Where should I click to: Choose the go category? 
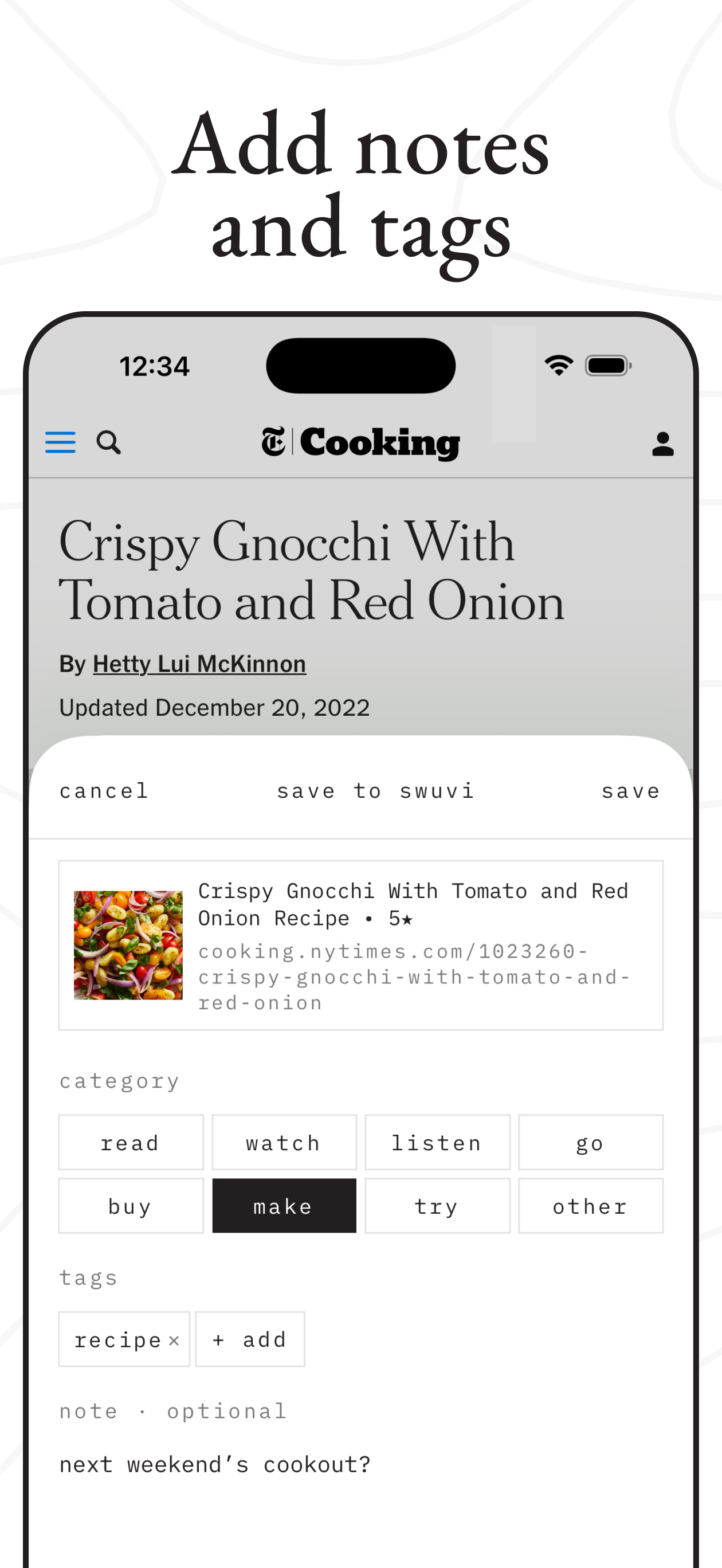click(x=591, y=1143)
